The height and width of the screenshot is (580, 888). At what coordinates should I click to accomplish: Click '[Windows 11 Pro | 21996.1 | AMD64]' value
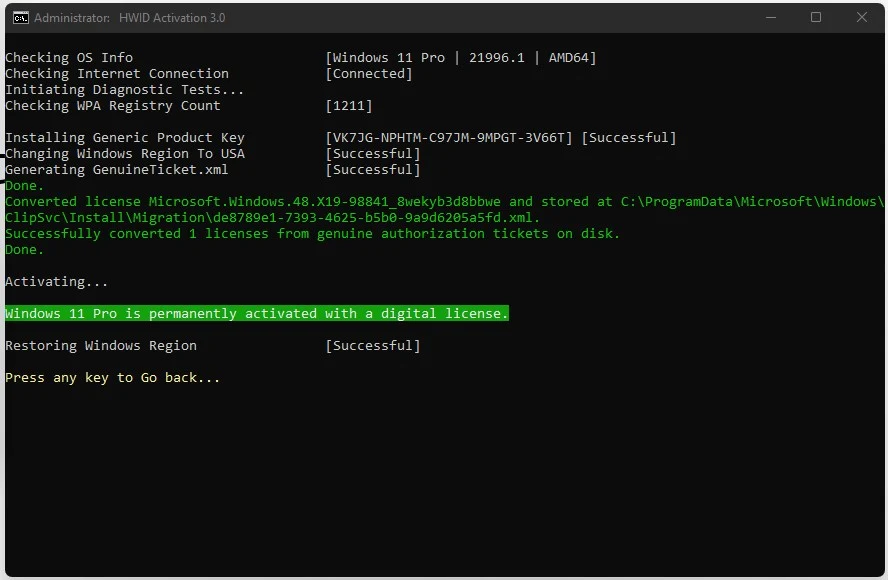click(x=461, y=58)
